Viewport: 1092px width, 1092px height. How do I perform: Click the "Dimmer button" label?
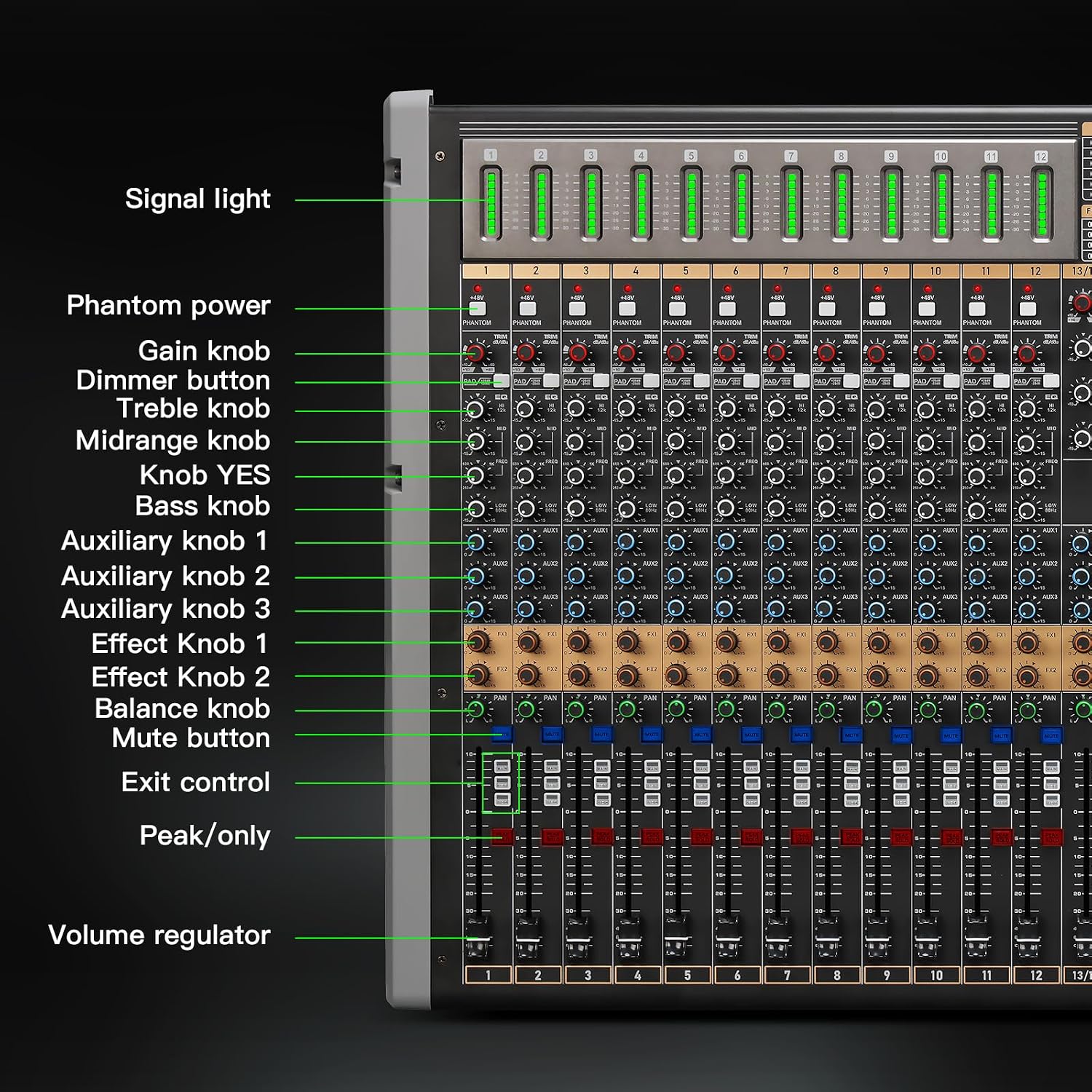coord(173,380)
